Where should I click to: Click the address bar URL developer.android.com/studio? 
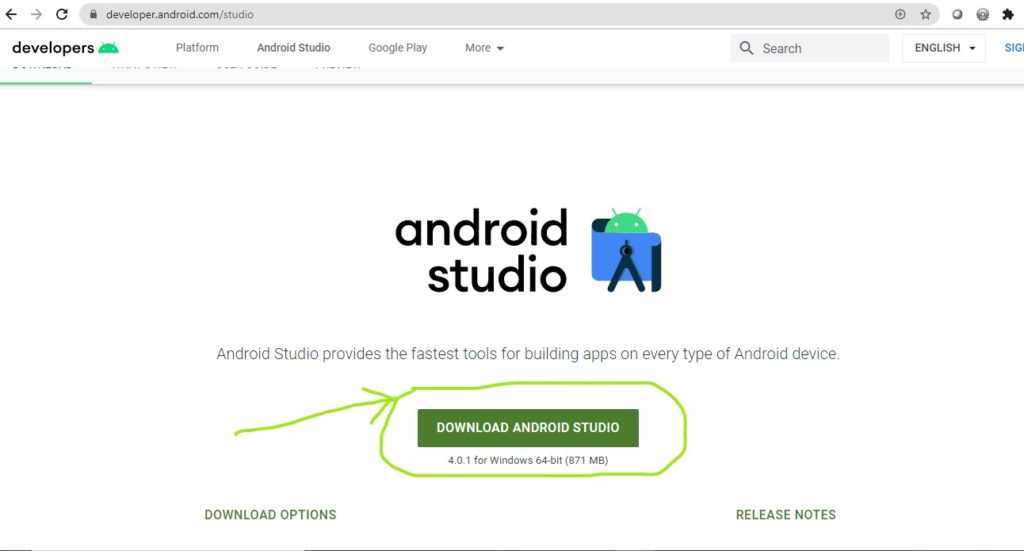(x=180, y=14)
